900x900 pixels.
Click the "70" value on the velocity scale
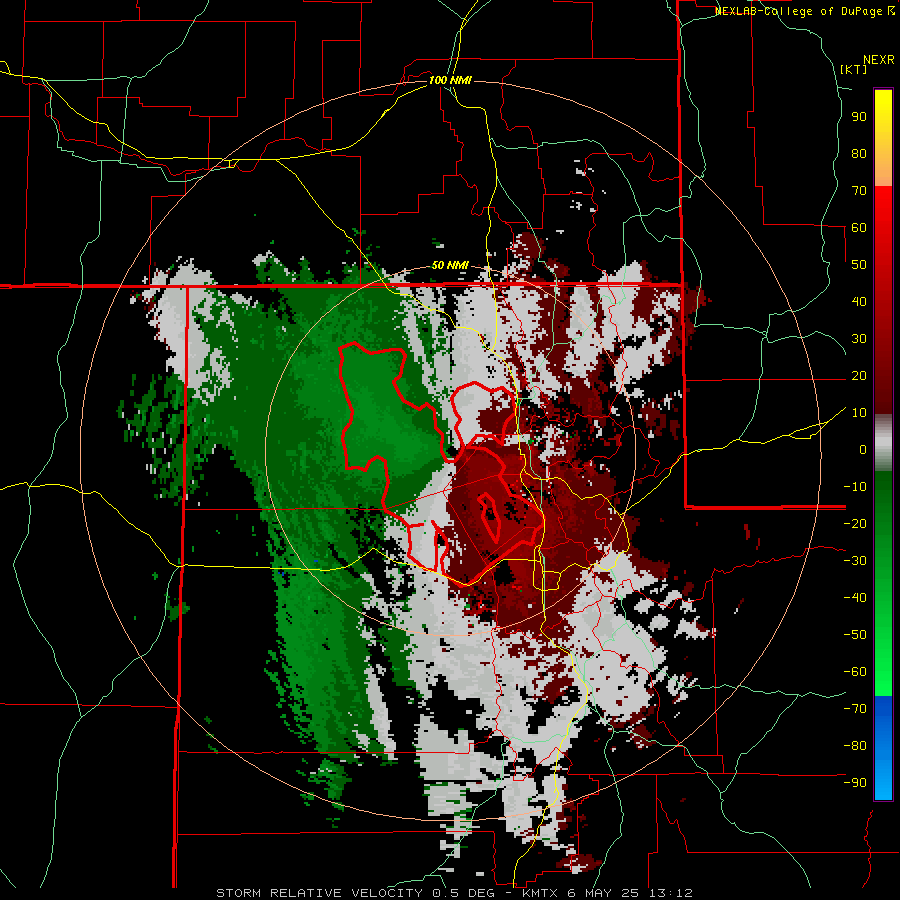pyautogui.click(x=859, y=191)
